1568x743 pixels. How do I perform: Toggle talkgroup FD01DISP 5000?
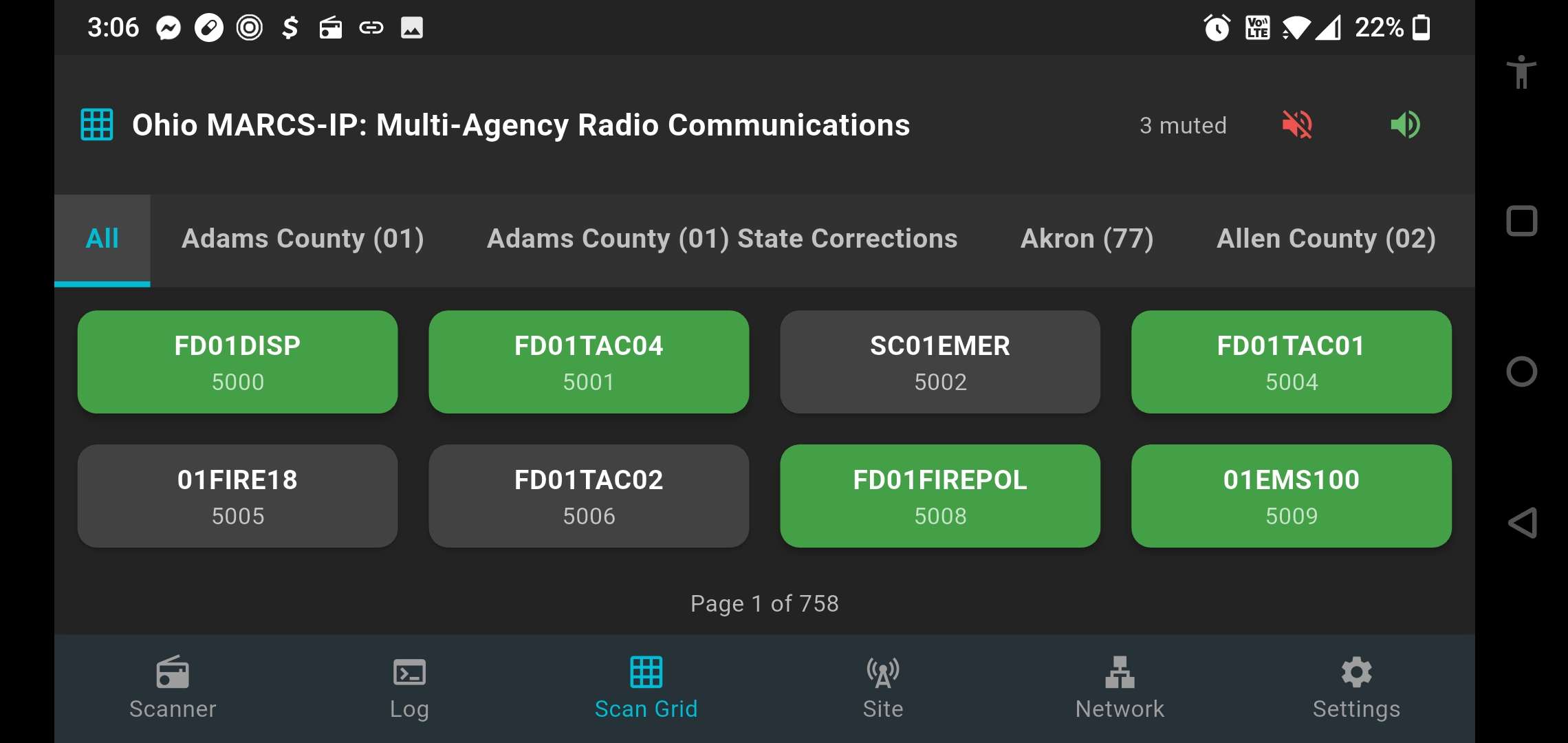coord(237,362)
